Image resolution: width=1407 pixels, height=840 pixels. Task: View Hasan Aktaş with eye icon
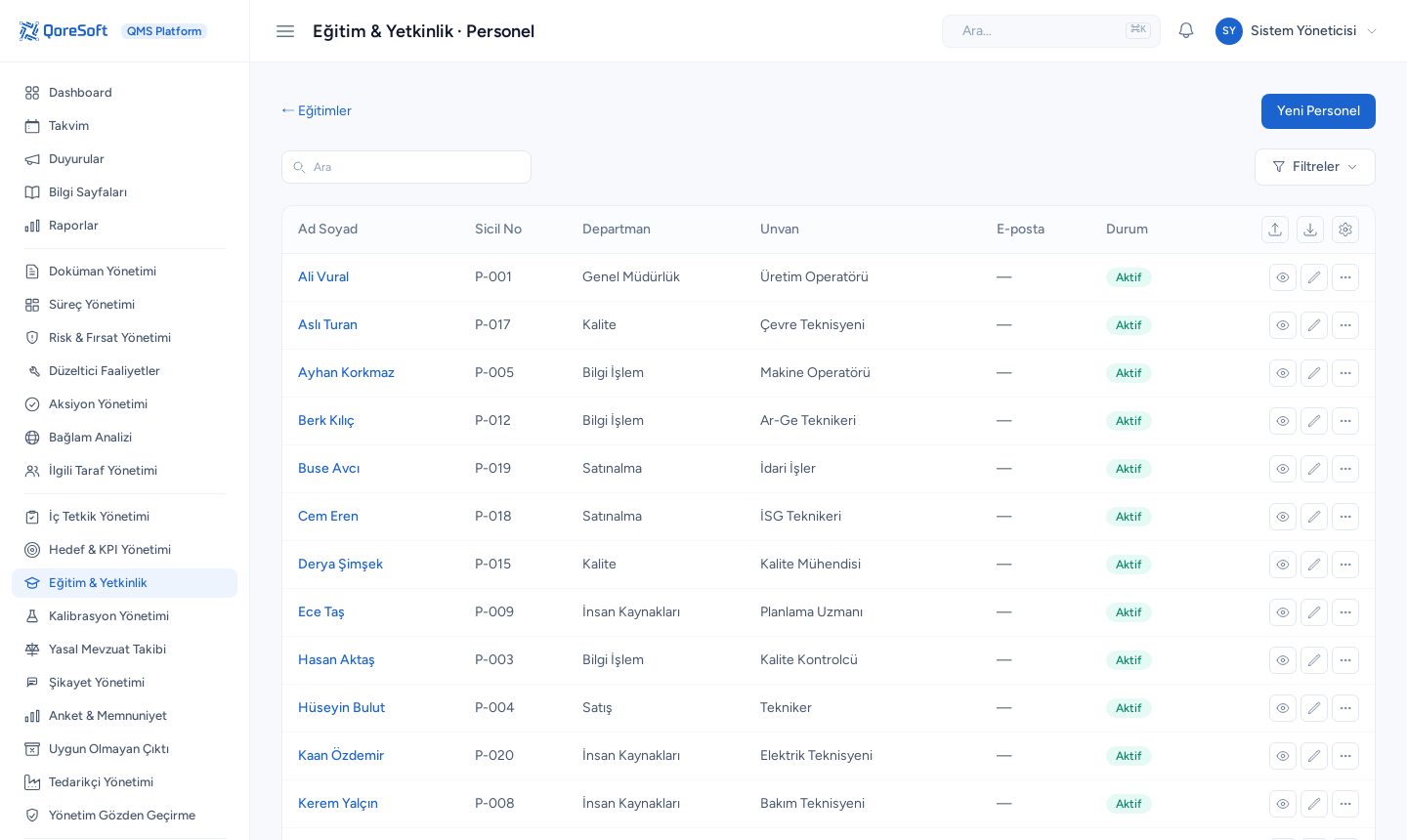[x=1283, y=660]
